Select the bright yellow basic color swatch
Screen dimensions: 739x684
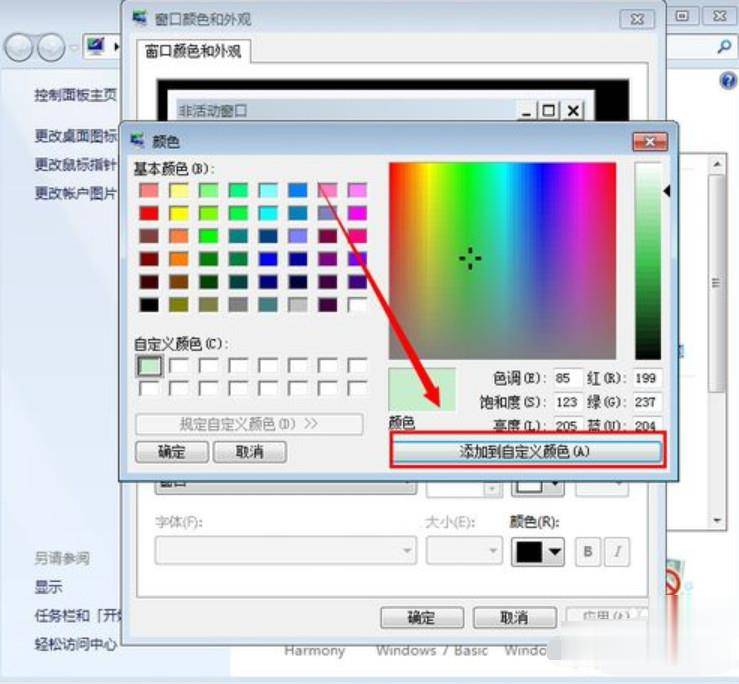point(179,213)
